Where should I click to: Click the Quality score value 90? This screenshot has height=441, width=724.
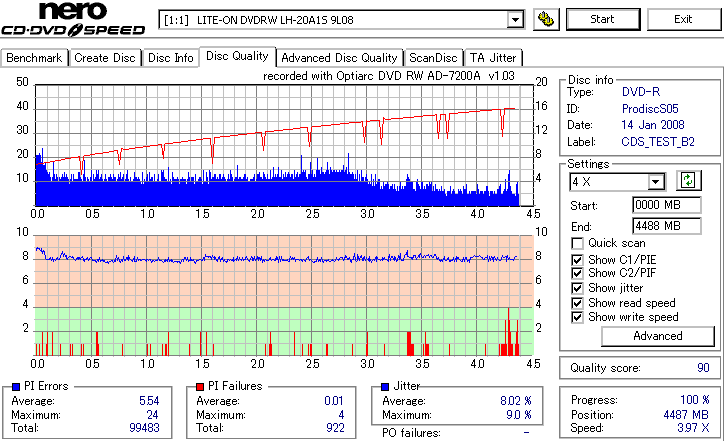point(703,368)
